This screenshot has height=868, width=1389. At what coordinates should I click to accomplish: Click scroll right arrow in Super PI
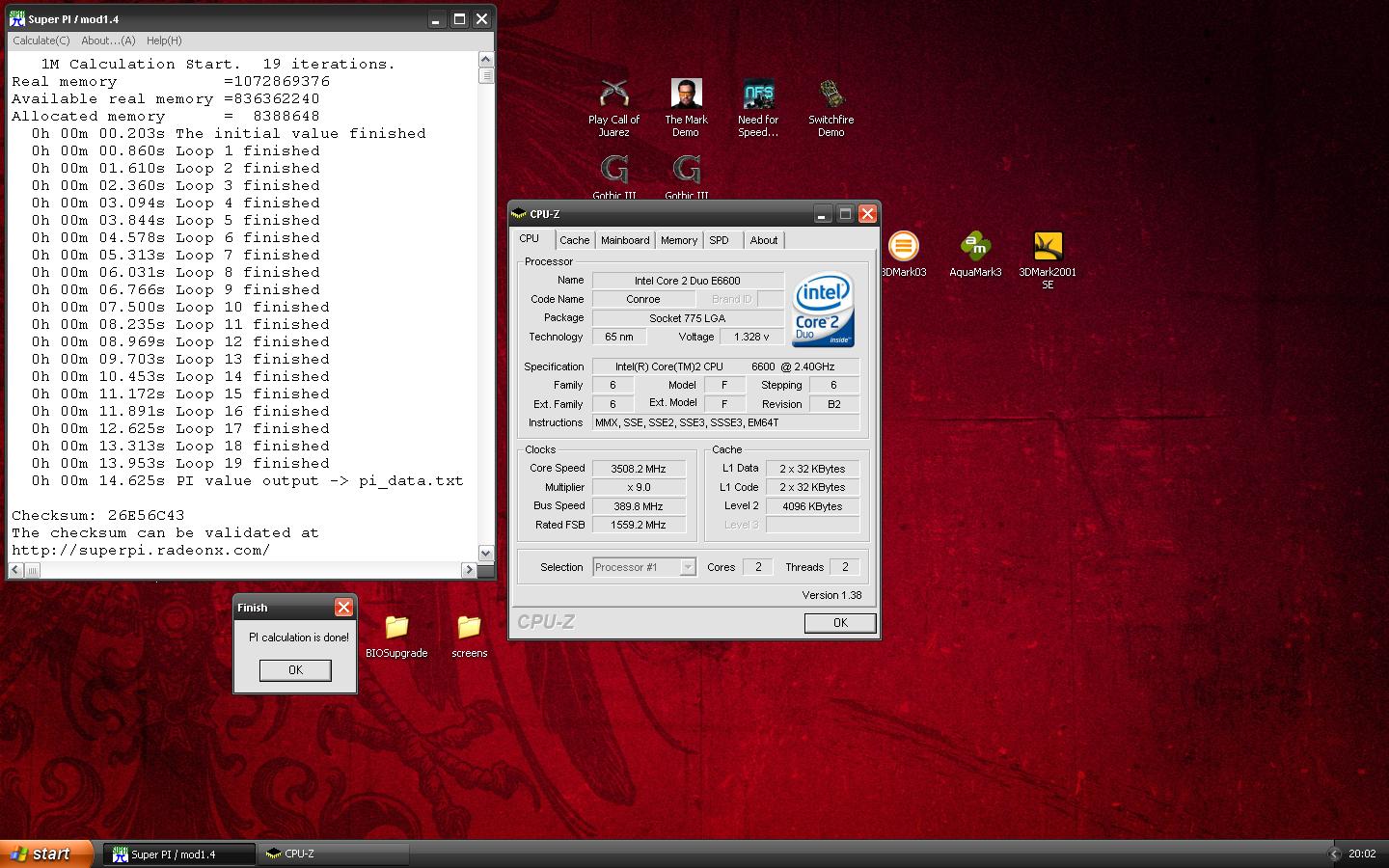470,569
